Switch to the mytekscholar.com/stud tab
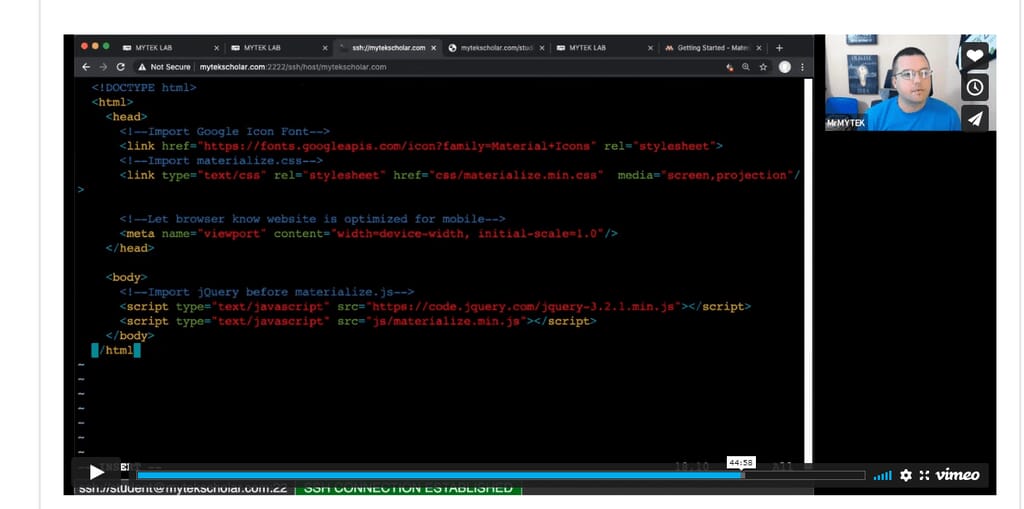This screenshot has height=509, width=1024. pos(496,48)
